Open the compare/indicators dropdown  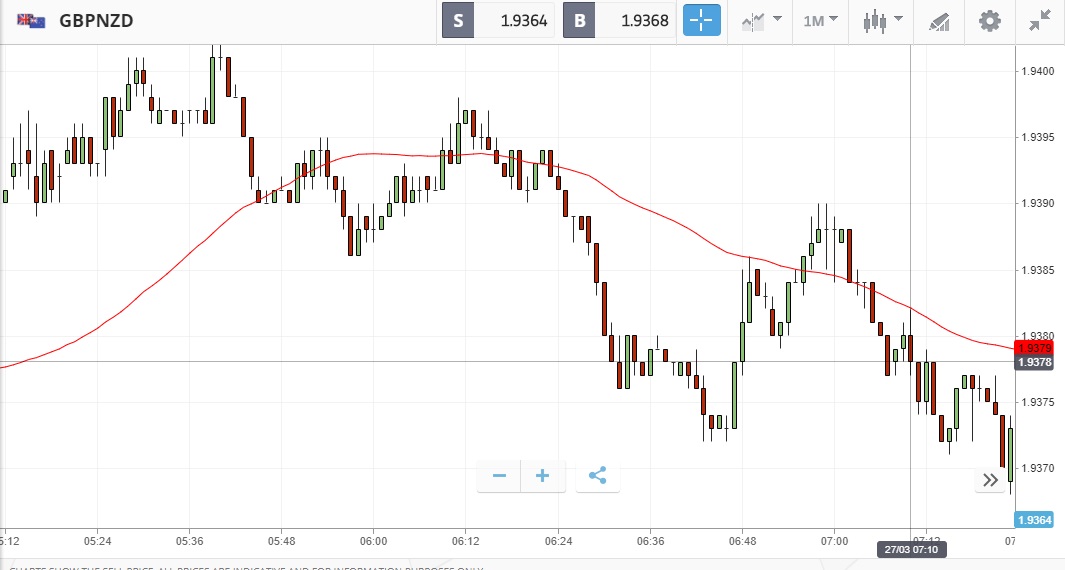(x=762, y=20)
